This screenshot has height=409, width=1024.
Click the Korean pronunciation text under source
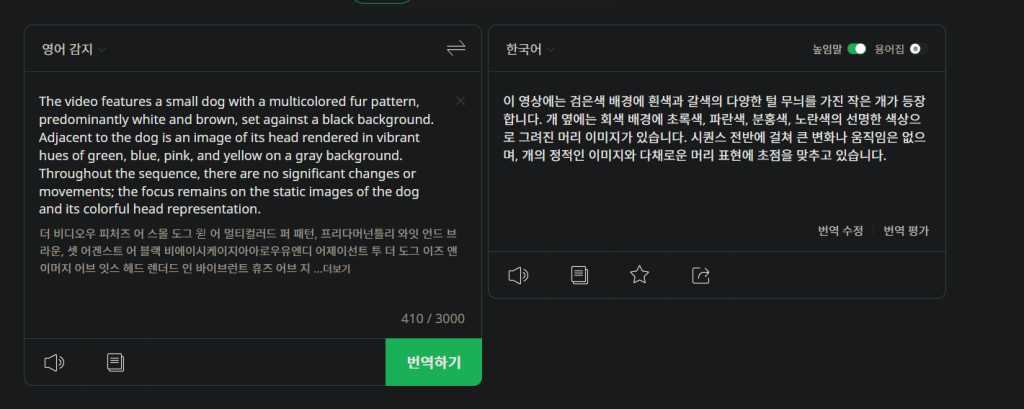(x=248, y=251)
